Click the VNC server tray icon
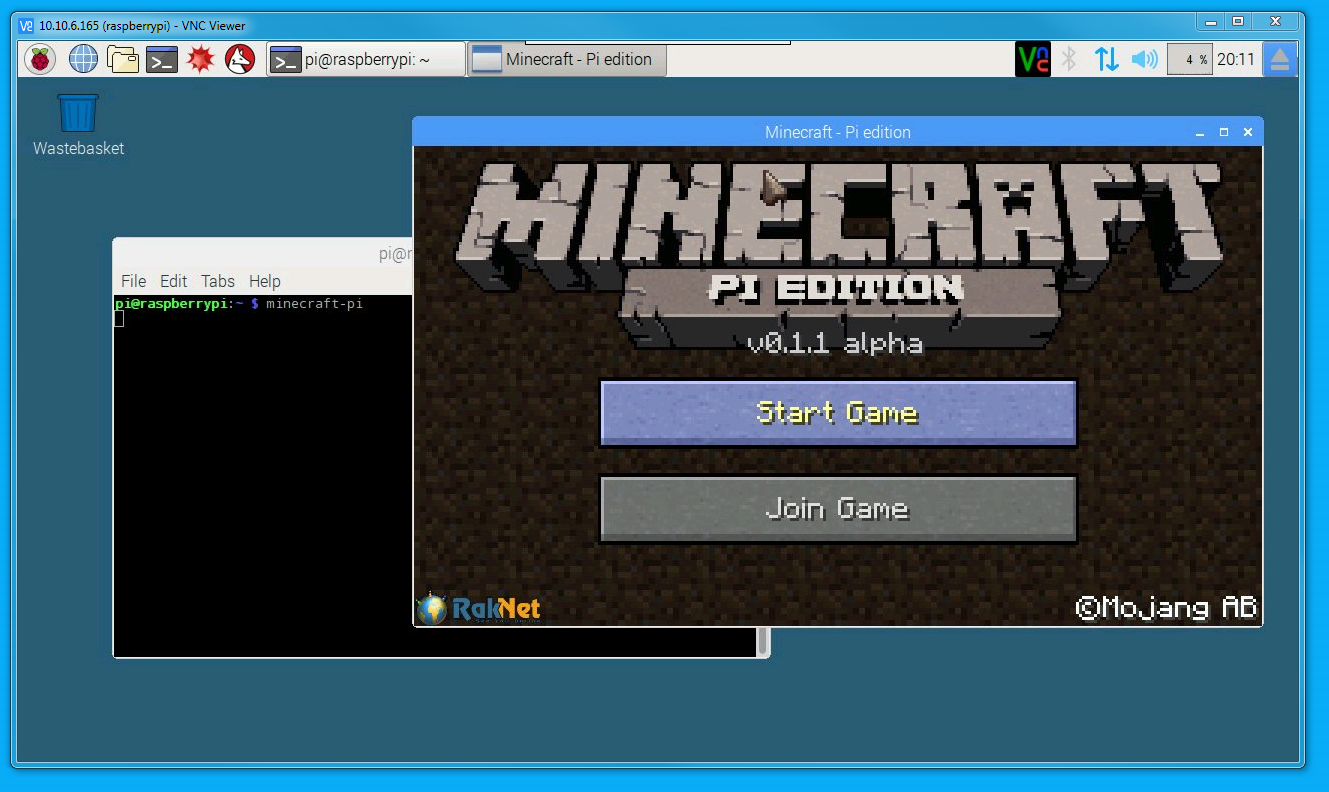The image size is (1329, 792). click(x=1033, y=60)
